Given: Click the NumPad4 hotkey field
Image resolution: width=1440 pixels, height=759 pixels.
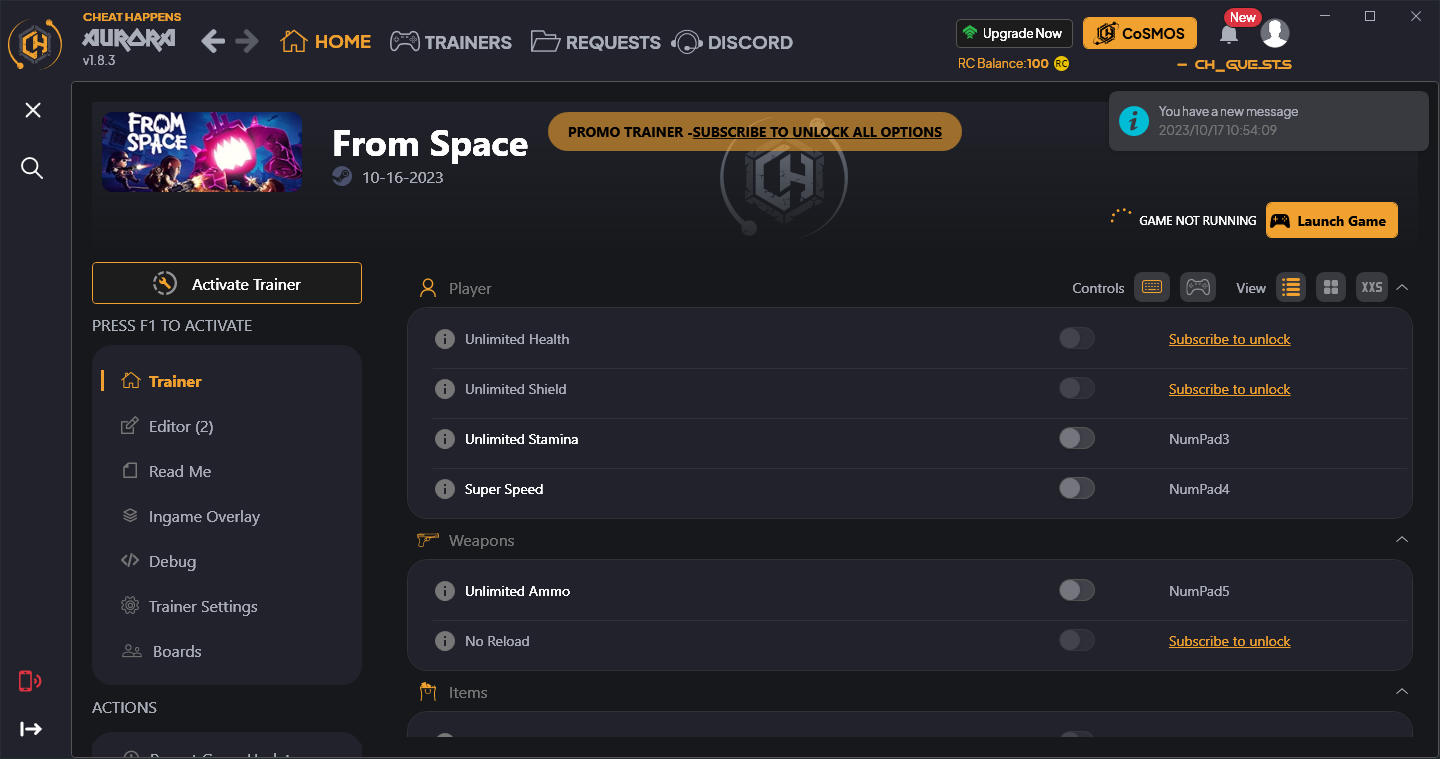Looking at the screenshot, I should [x=1199, y=489].
